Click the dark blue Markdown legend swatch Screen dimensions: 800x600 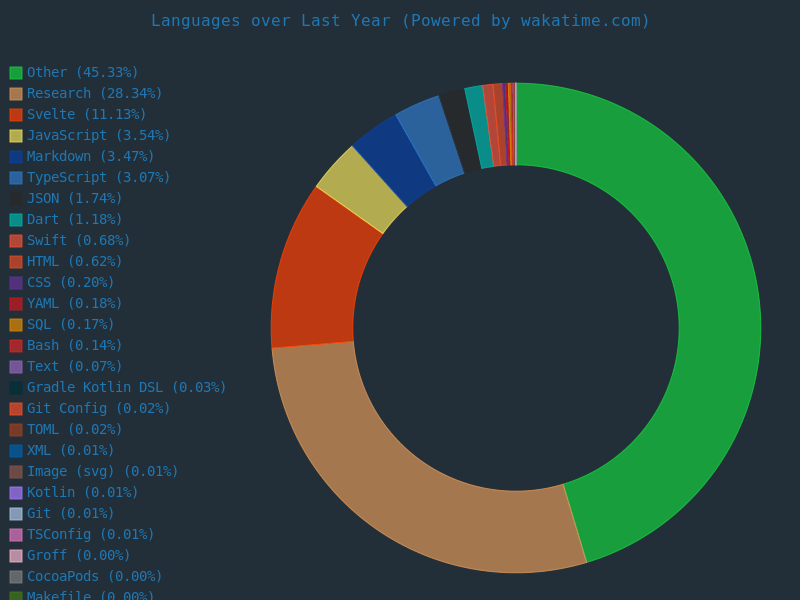[x=16, y=157]
